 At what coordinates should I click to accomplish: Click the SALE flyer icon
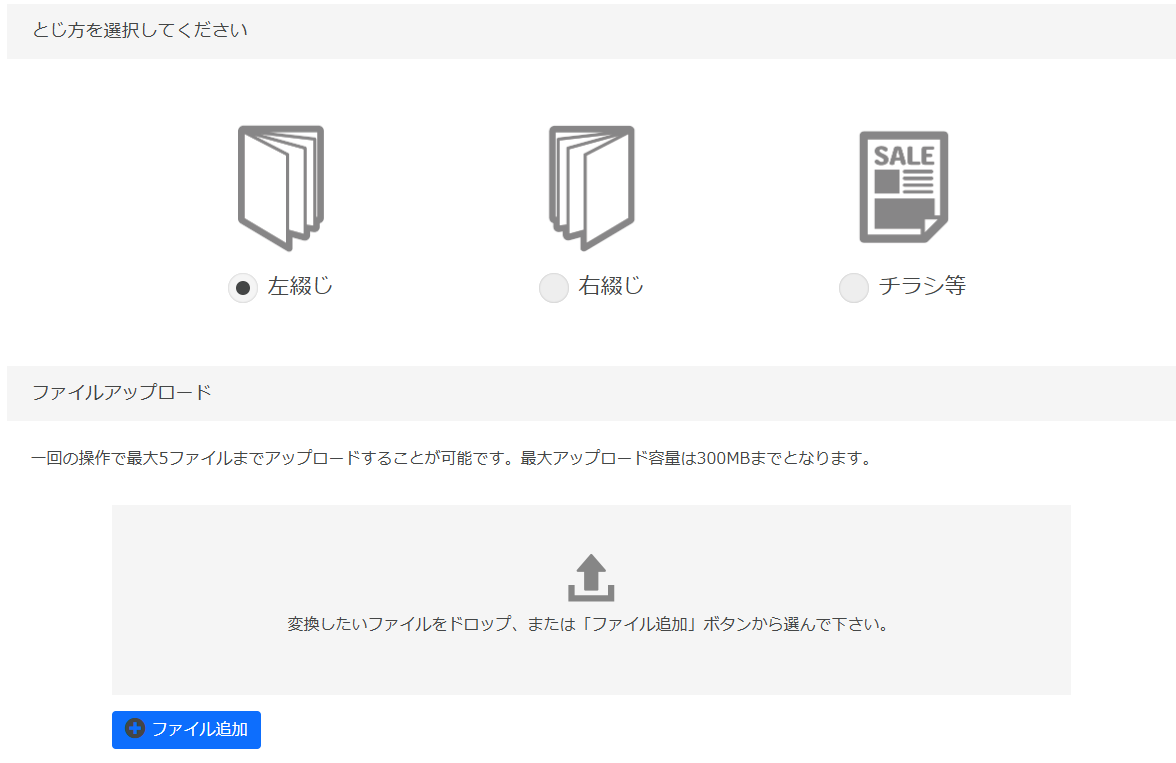pos(903,185)
